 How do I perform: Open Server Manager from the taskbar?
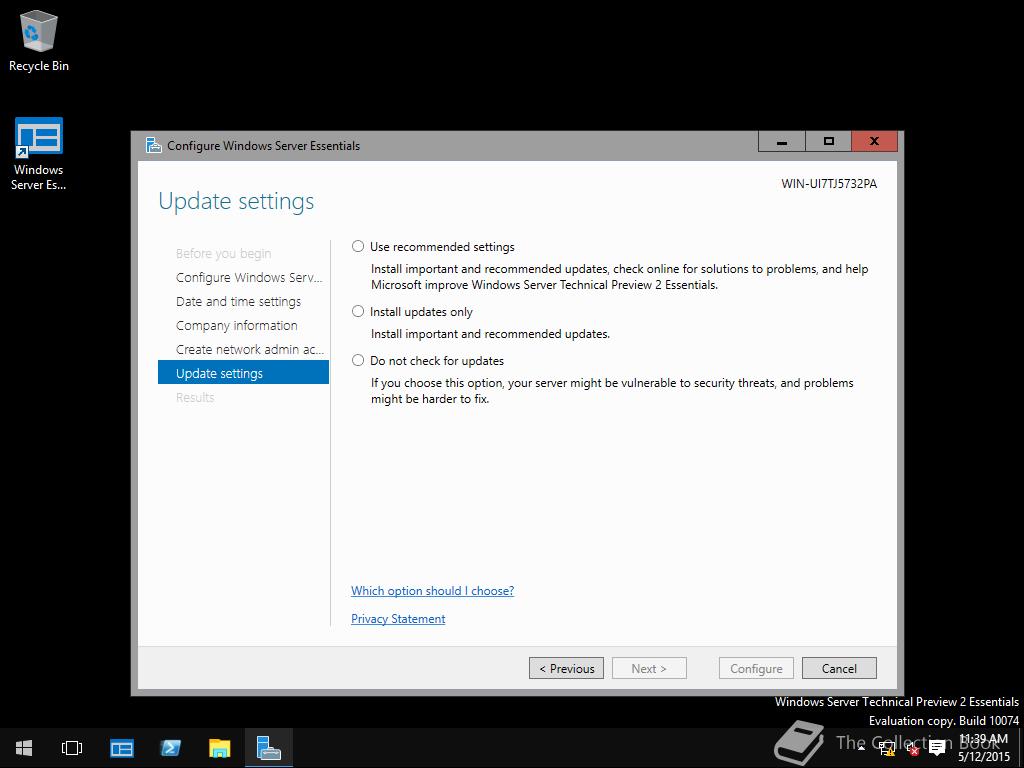121,748
